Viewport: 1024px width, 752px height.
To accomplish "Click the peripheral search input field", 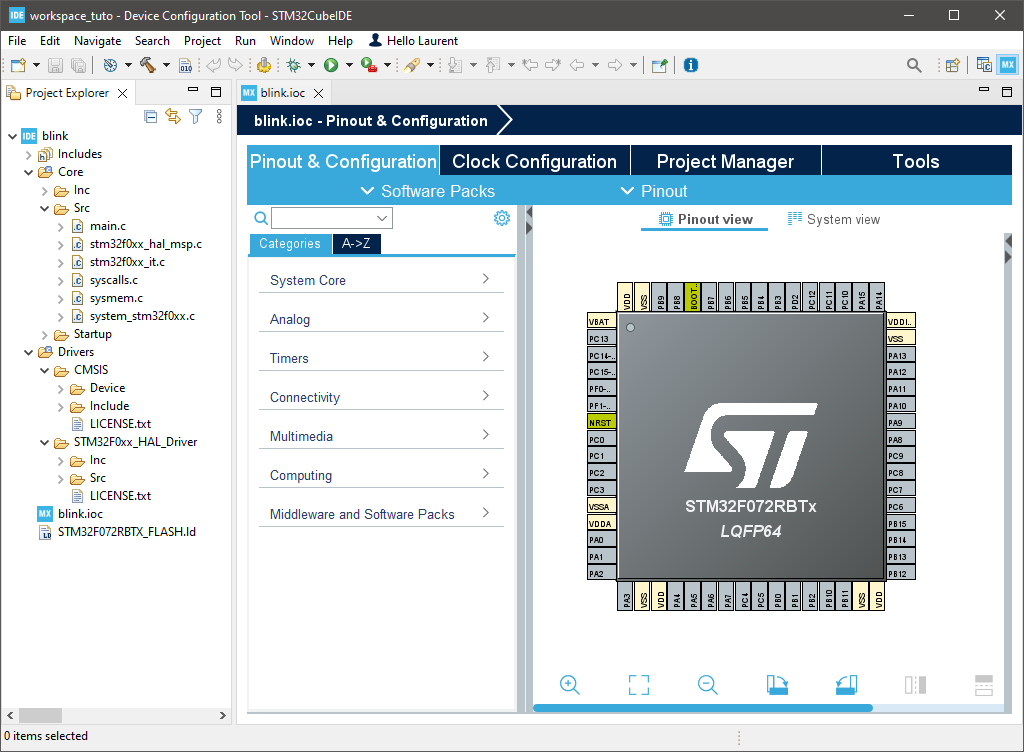I will (324, 218).
